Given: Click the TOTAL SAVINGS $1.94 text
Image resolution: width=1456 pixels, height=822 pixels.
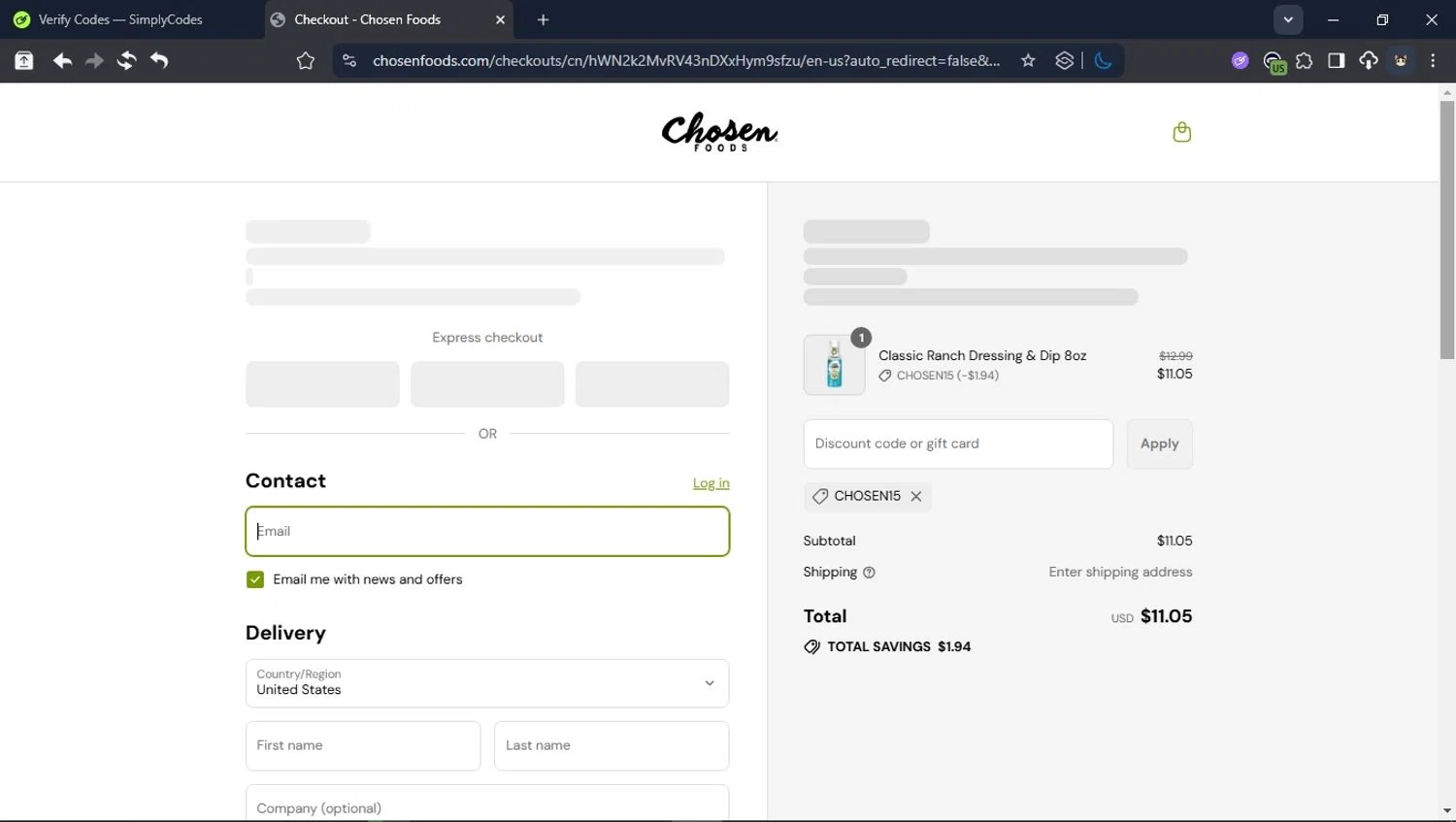Looking at the screenshot, I should click(899, 646).
